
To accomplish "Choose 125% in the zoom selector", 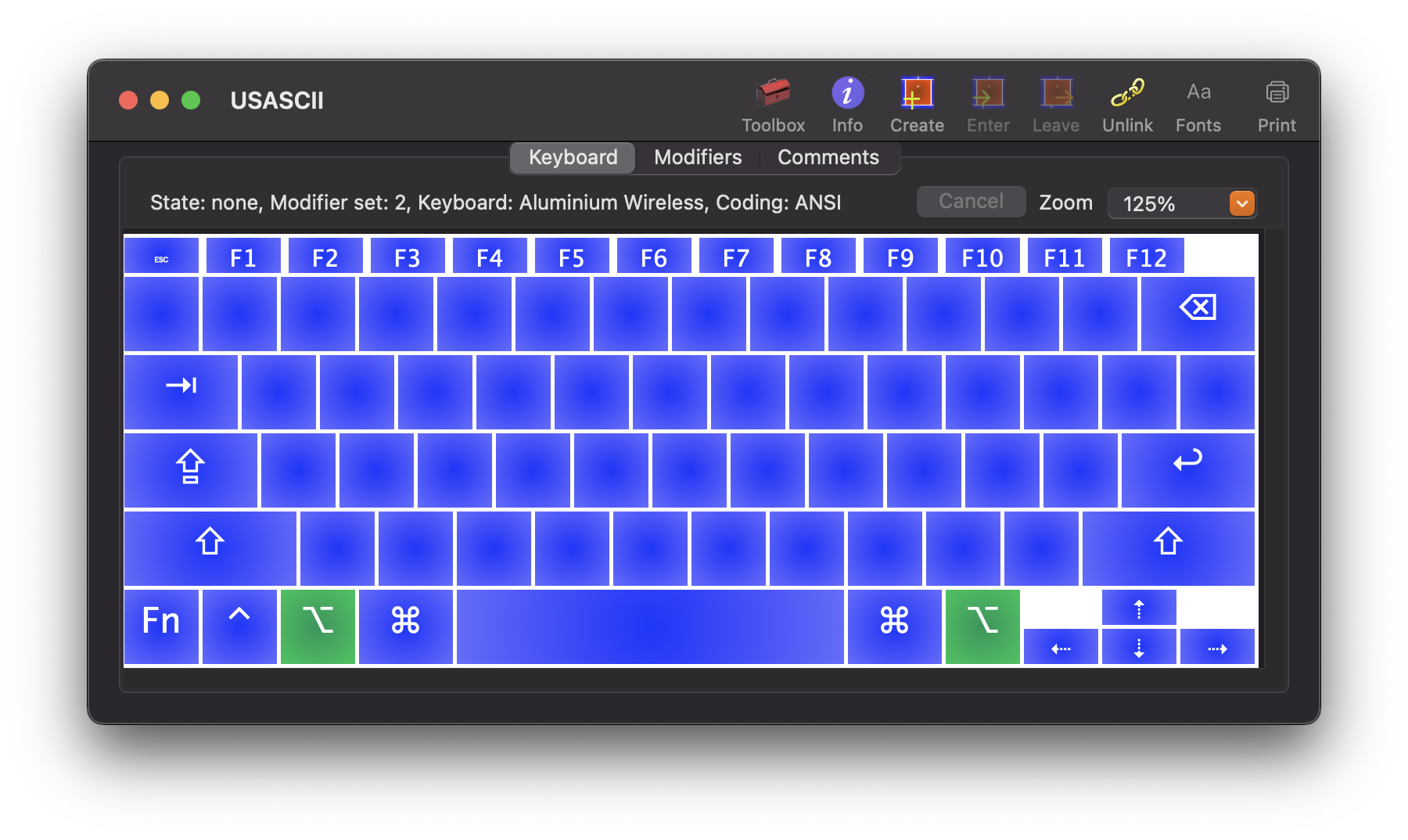I will pos(1150,203).
